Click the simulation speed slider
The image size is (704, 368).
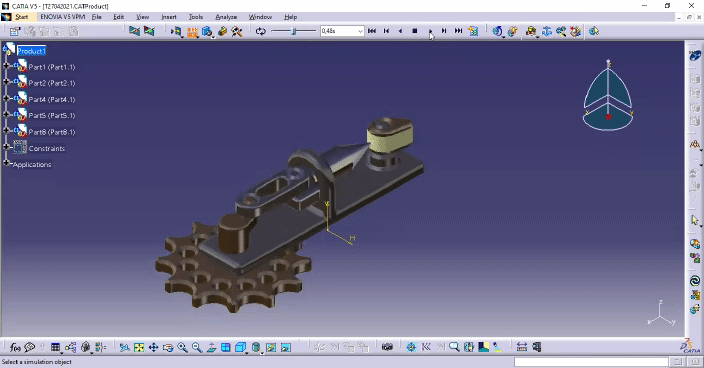tap(294, 31)
